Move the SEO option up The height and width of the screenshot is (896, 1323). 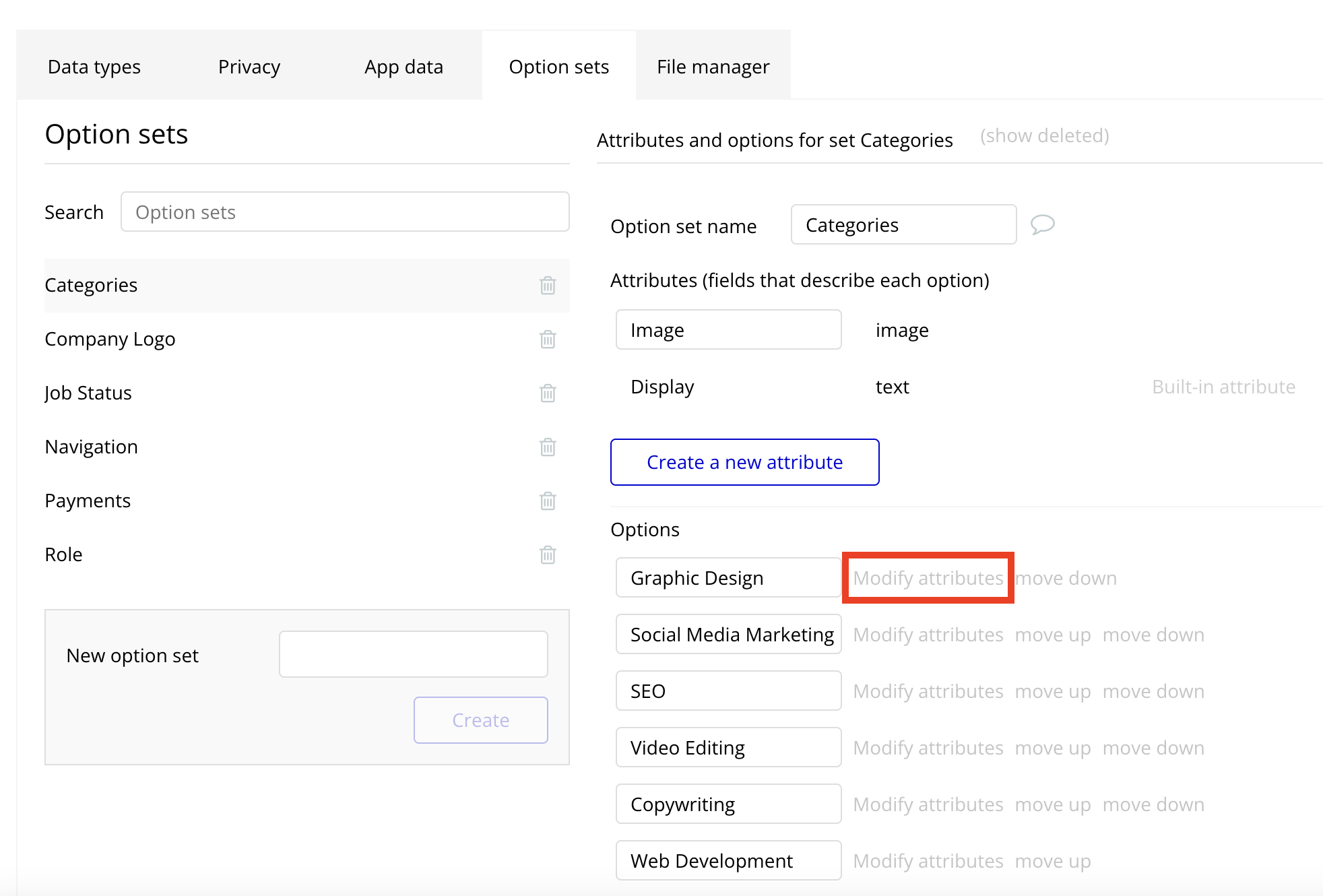tap(1052, 691)
